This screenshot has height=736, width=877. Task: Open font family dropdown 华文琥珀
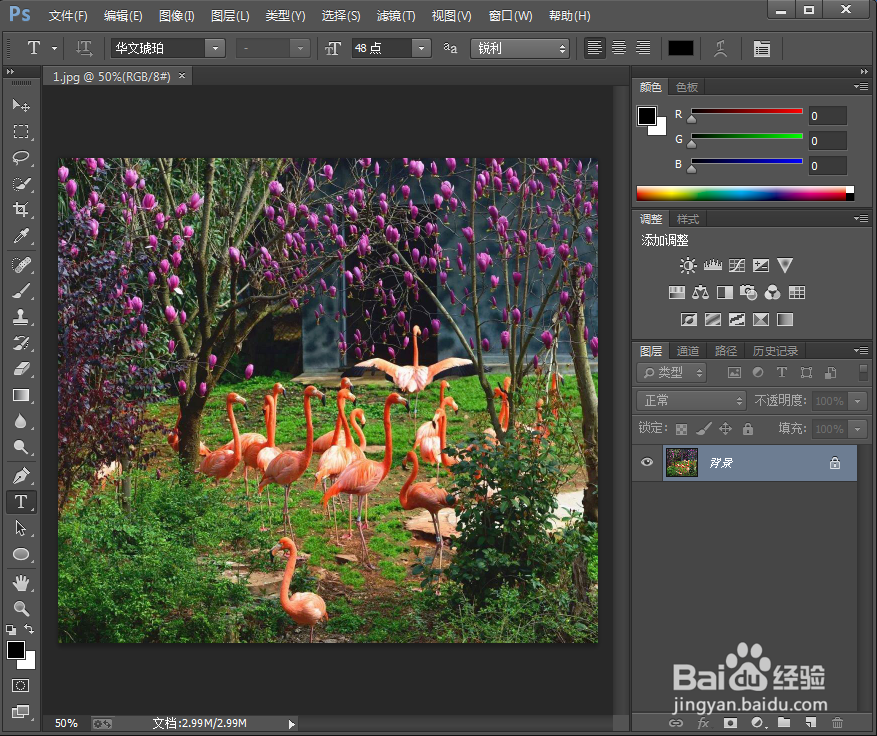(x=215, y=49)
